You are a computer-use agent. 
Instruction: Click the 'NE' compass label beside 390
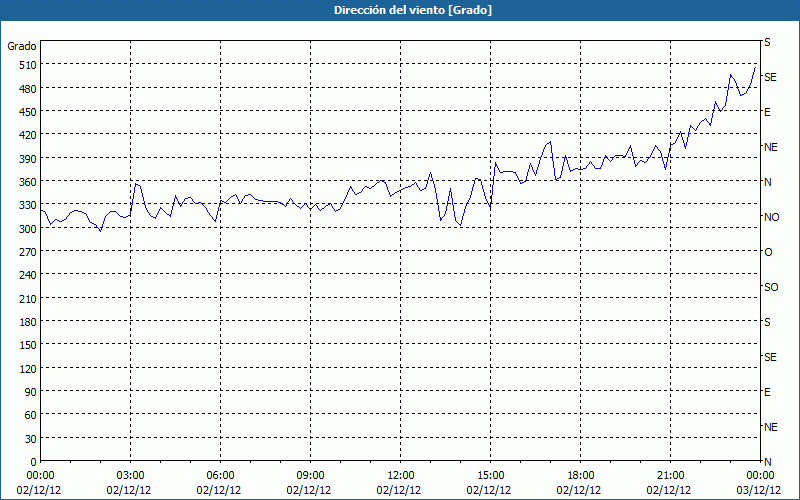pos(770,147)
